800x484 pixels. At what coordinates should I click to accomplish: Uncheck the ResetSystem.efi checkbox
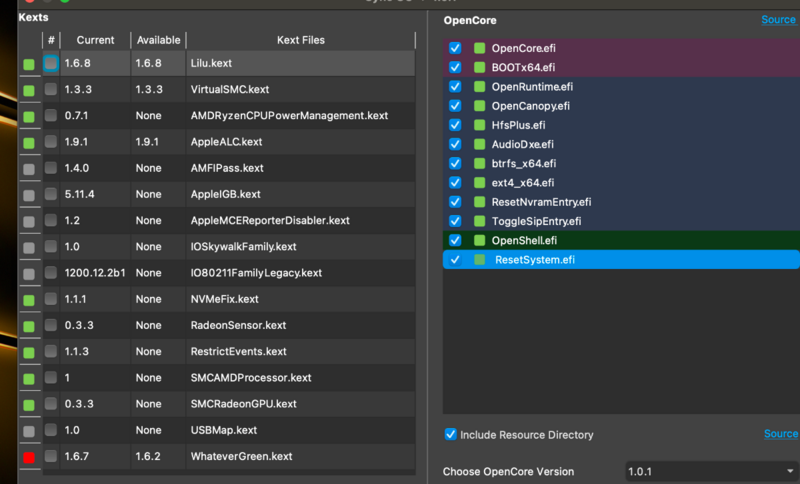[x=455, y=260]
